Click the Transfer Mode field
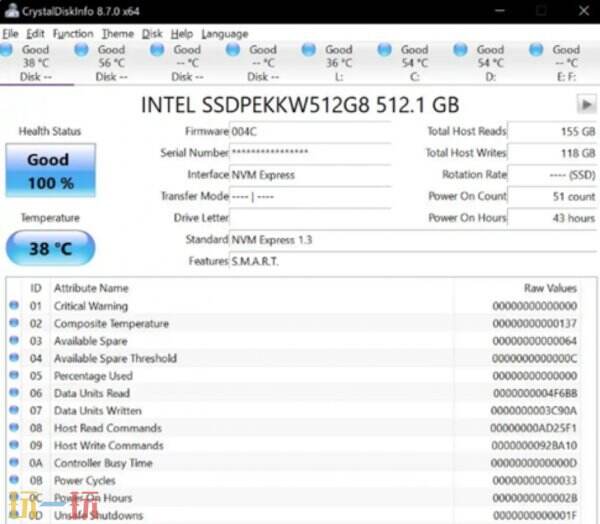The image size is (600, 524). pos(310,197)
